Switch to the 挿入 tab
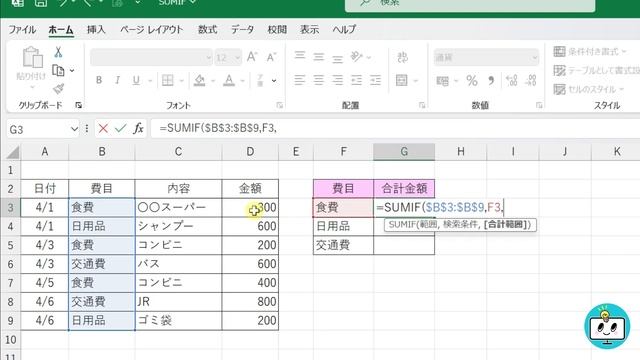640x360 pixels. [x=96, y=30]
